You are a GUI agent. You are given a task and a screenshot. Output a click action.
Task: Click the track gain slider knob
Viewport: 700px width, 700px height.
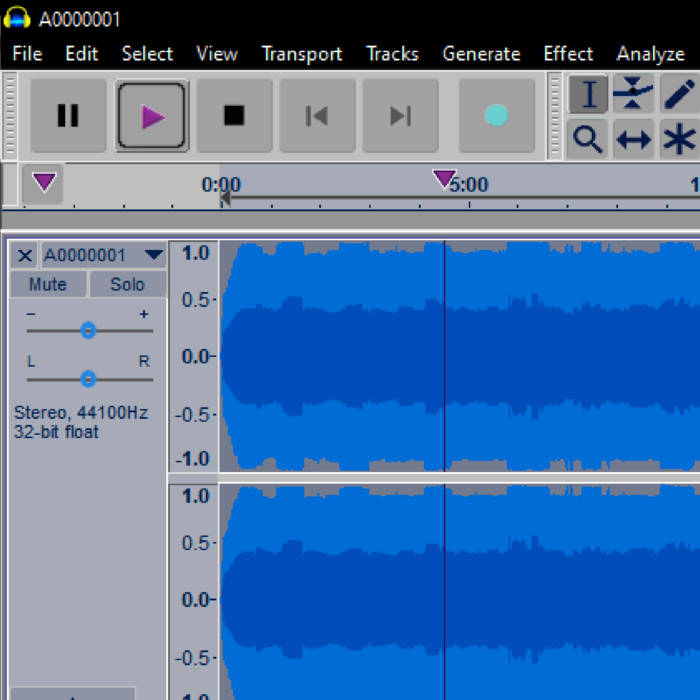[88, 331]
